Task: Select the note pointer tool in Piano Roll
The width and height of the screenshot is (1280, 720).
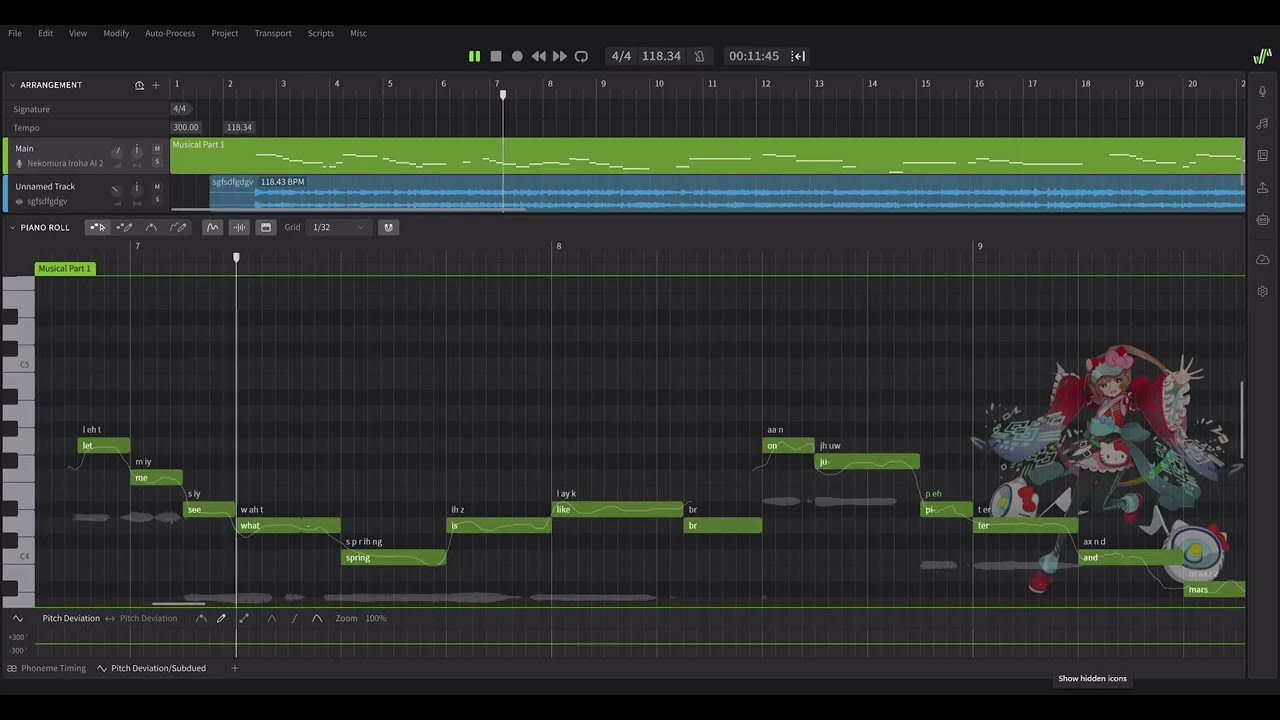Action: [x=97, y=227]
